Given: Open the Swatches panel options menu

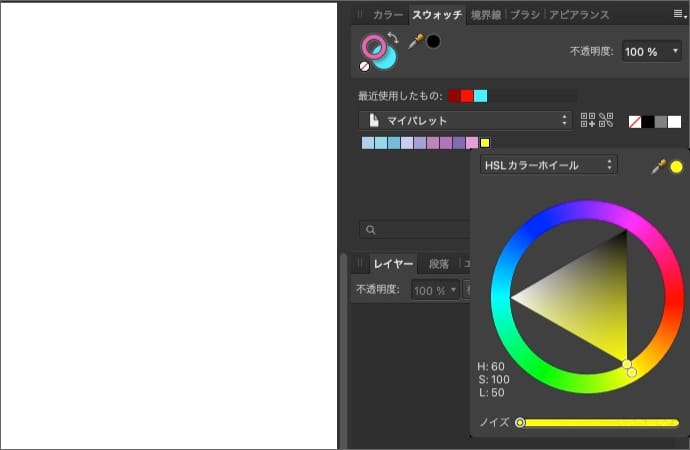Looking at the screenshot, I should coord(679,14).
